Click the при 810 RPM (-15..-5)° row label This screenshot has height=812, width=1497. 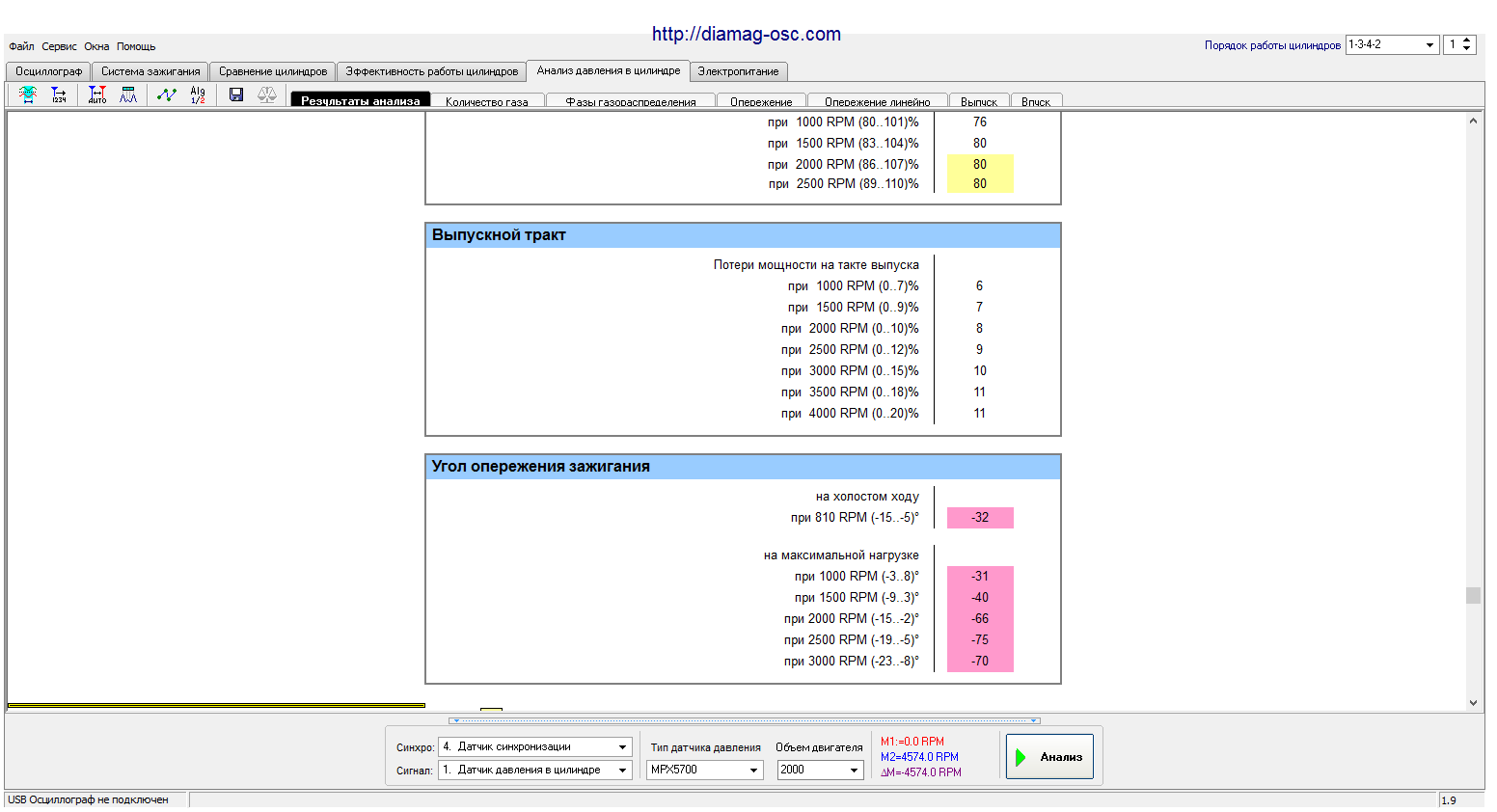pos(855,518)
